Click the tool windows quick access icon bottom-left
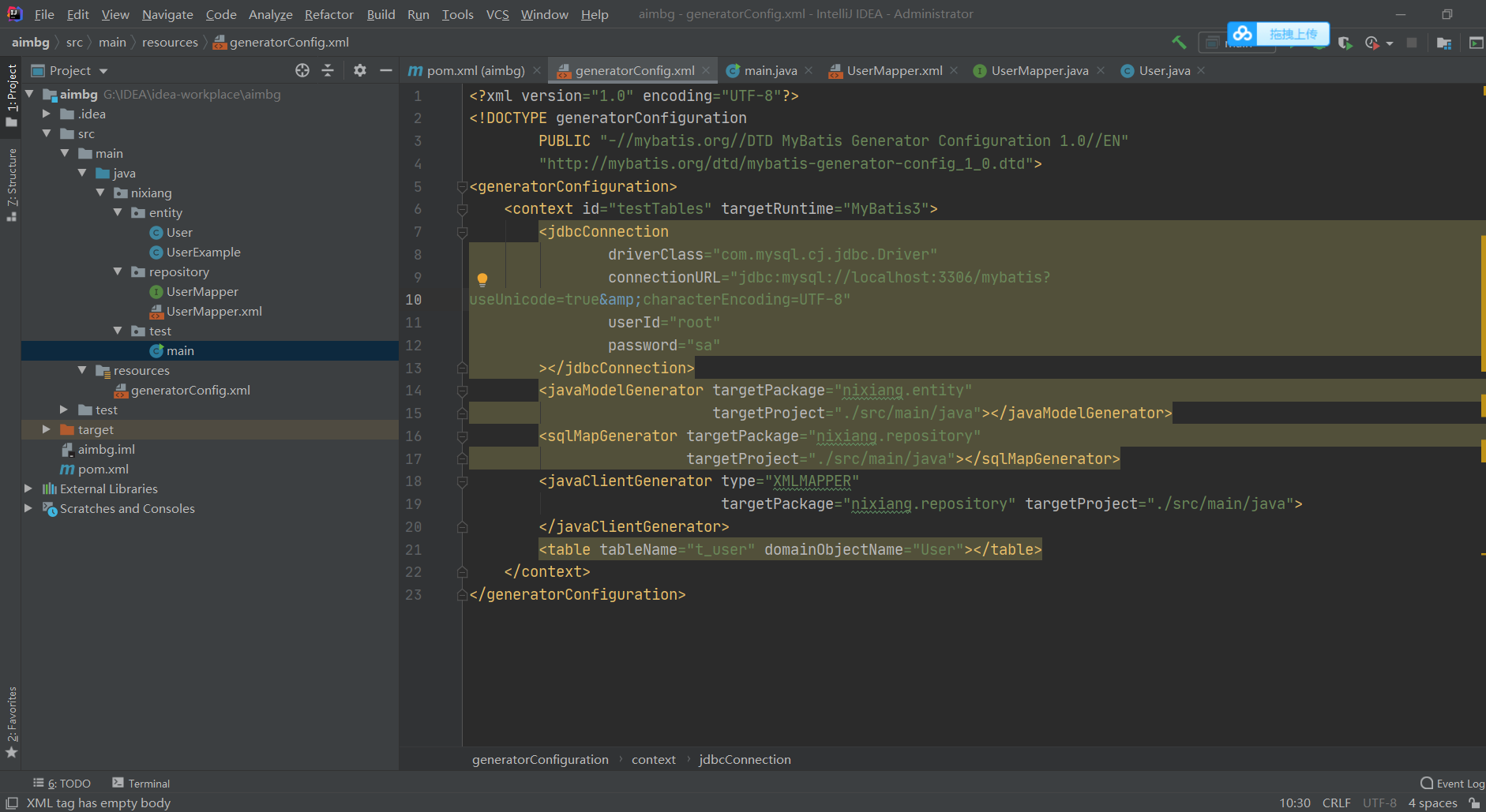 (12, 803)
